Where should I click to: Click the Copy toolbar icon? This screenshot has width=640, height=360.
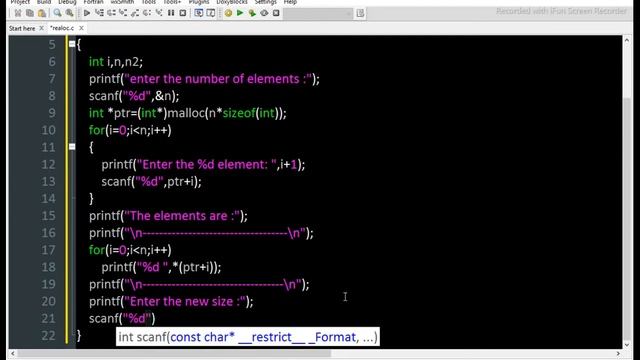(x=29, y=13)
